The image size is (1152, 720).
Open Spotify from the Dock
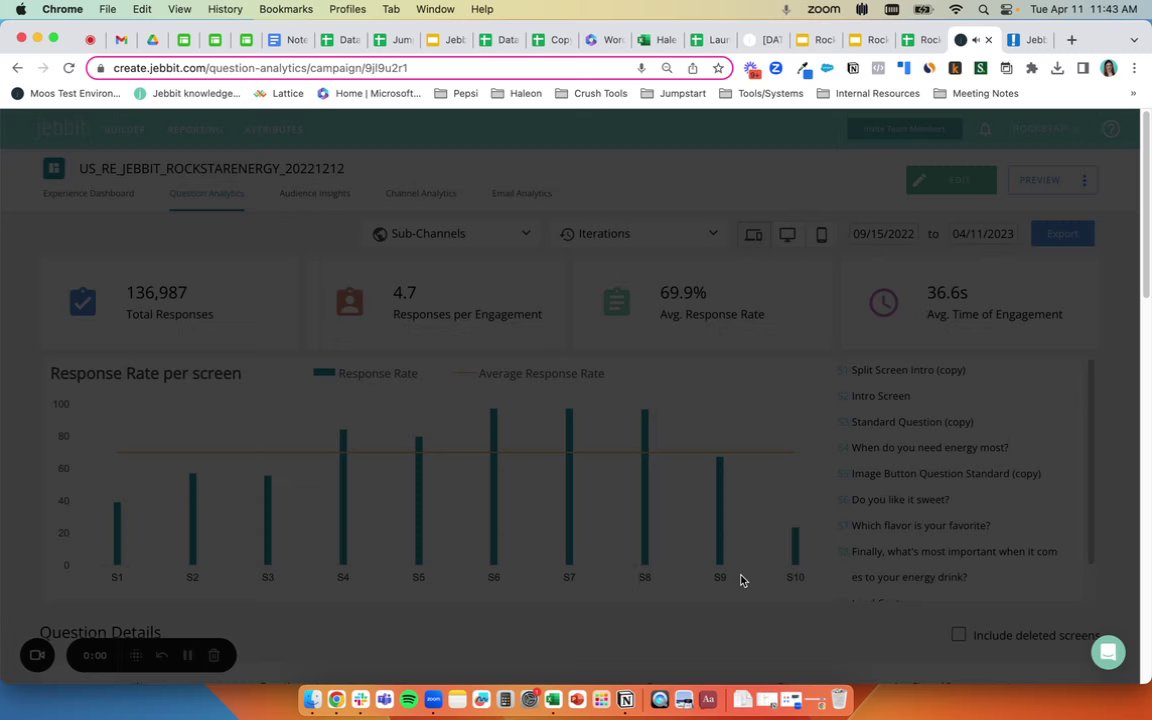tap(408, 699)
